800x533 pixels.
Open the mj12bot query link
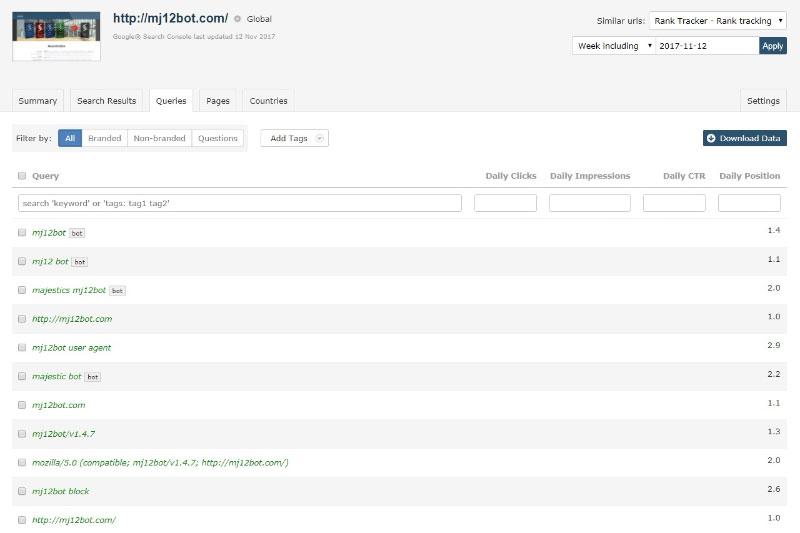click(49, 233)
